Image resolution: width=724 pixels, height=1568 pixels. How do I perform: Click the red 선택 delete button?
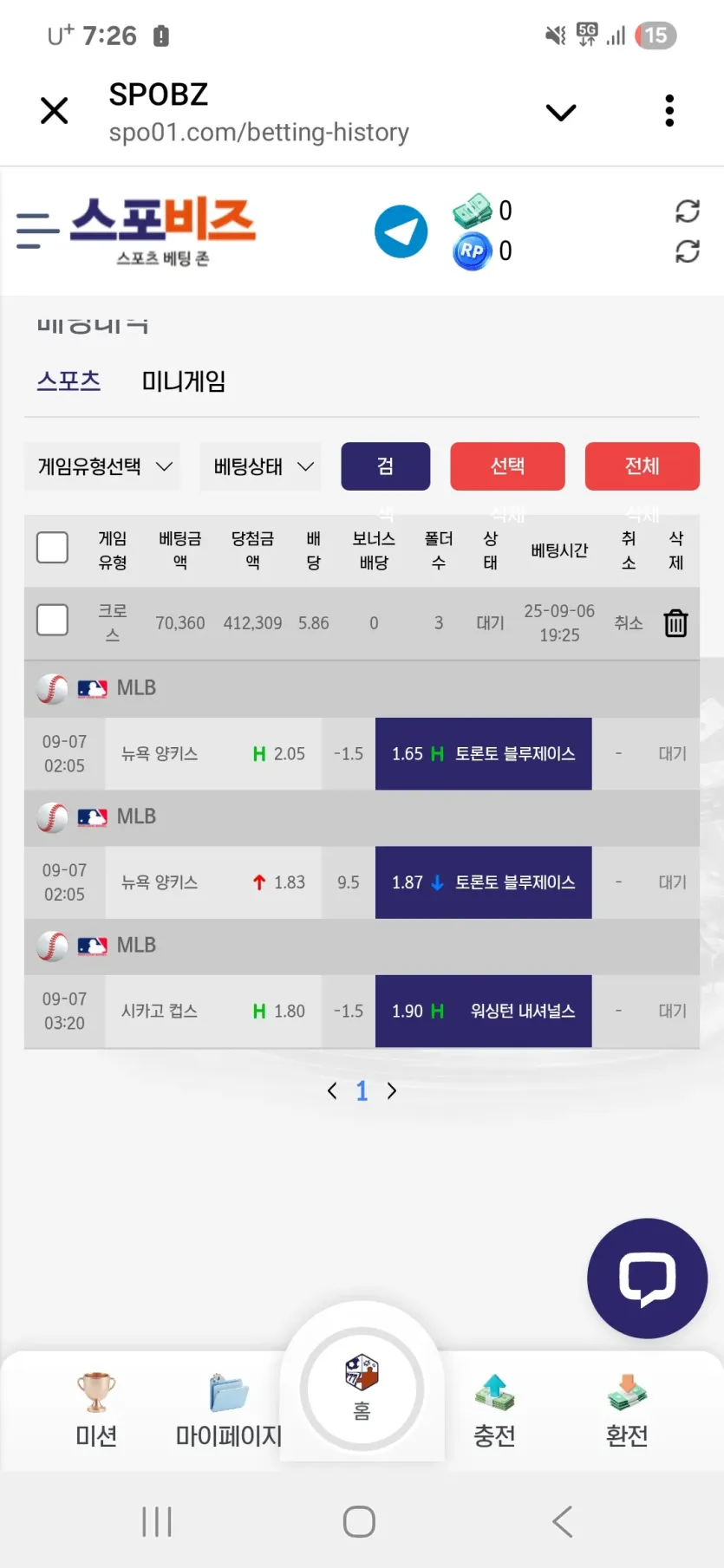click(x=507, y=466)
